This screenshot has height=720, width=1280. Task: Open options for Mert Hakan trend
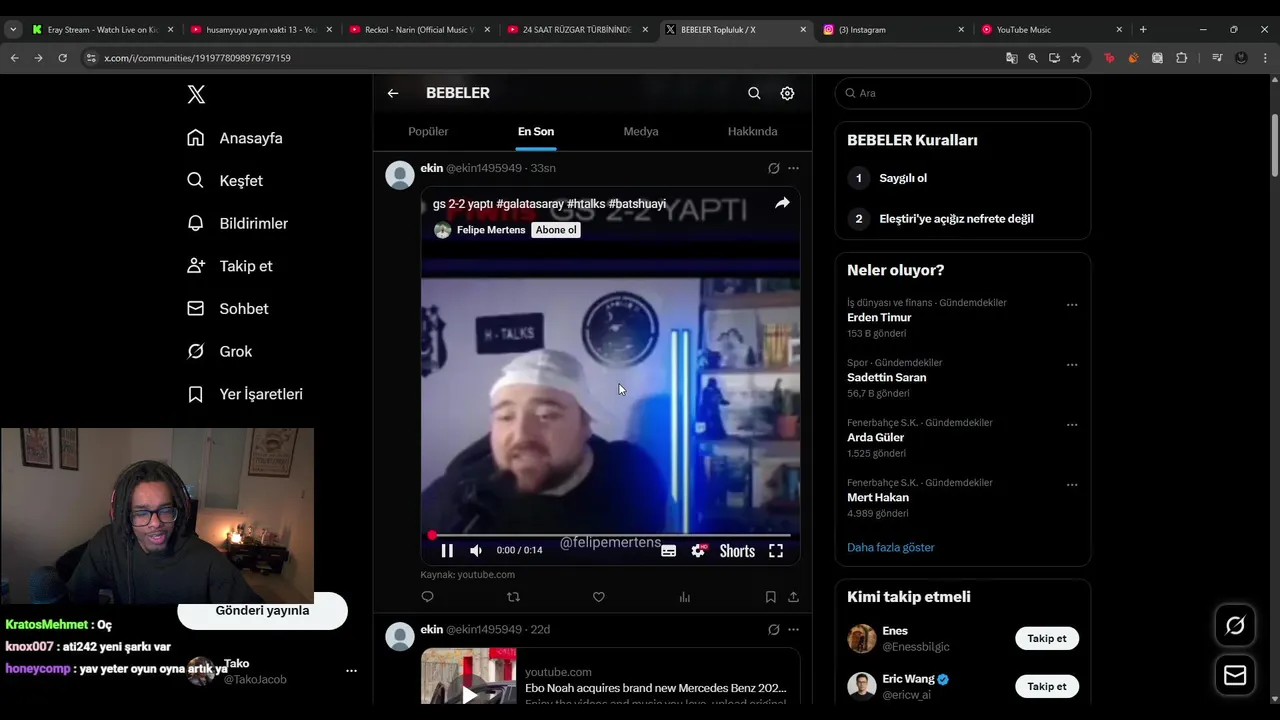click(x=1072, y=485)
